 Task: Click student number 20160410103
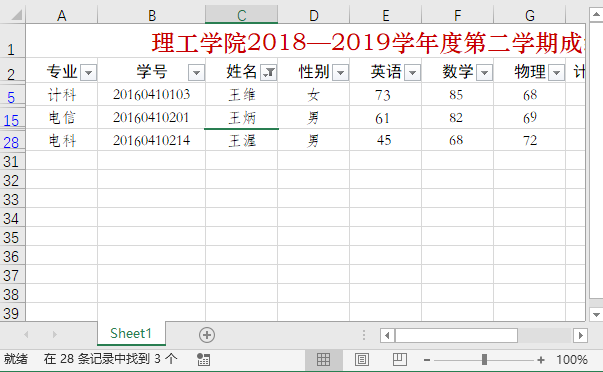click(152, 95)
